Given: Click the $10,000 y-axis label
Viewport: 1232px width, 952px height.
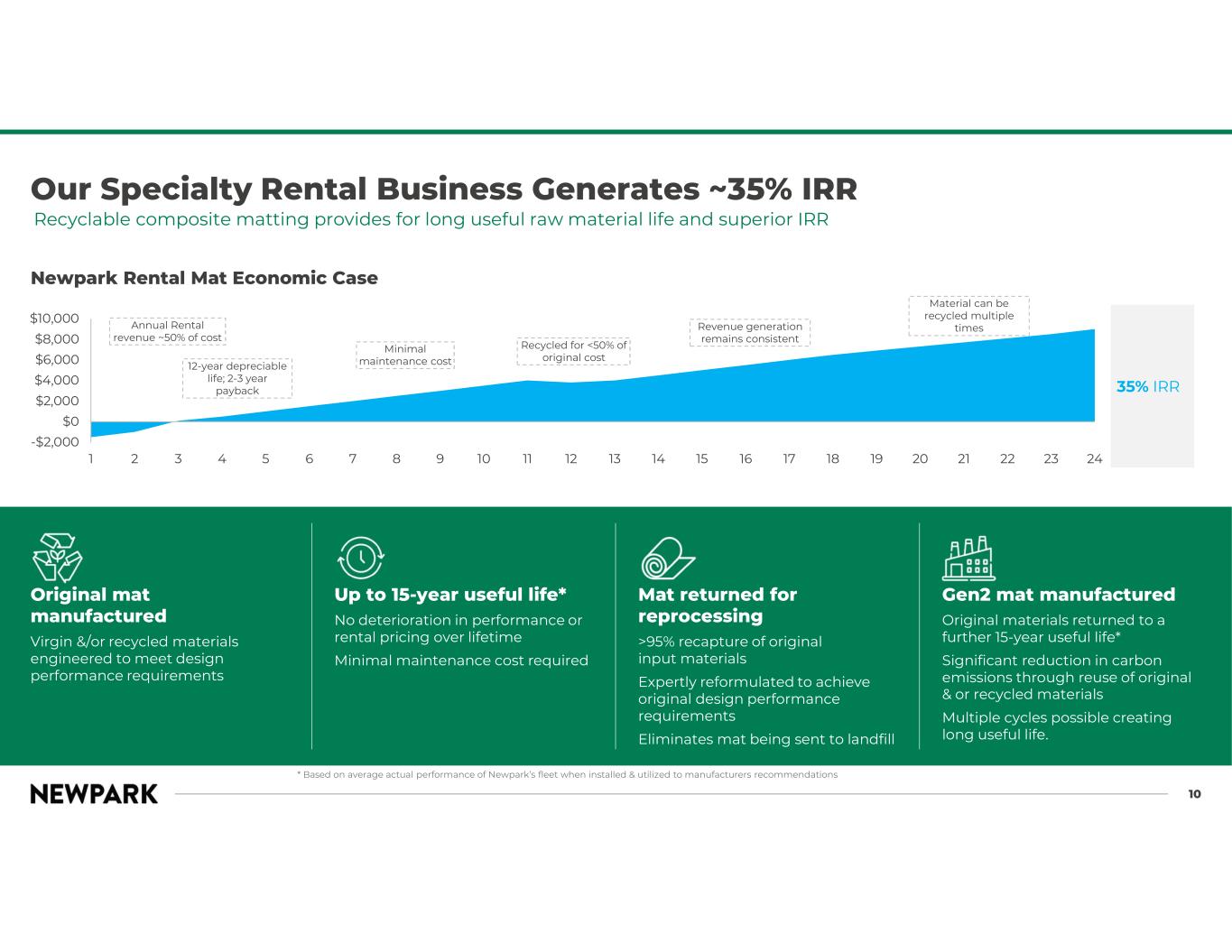Looking at the screenshot, I should [55, 319].
